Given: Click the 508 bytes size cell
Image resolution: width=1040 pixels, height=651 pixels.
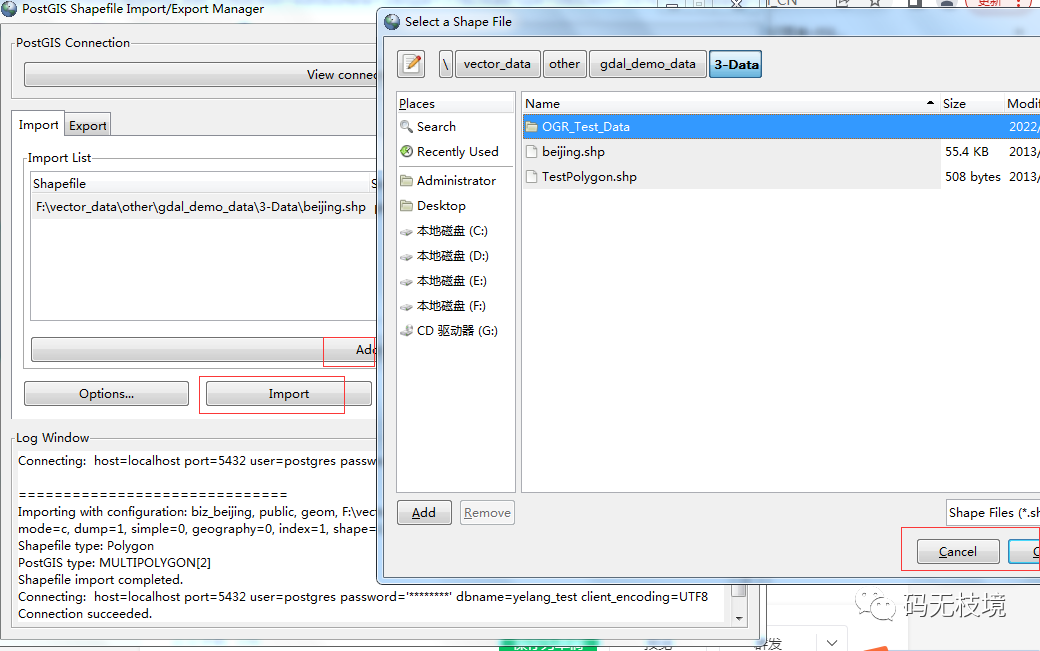Looking at the screenshot, I should click(x=972, y=177).
